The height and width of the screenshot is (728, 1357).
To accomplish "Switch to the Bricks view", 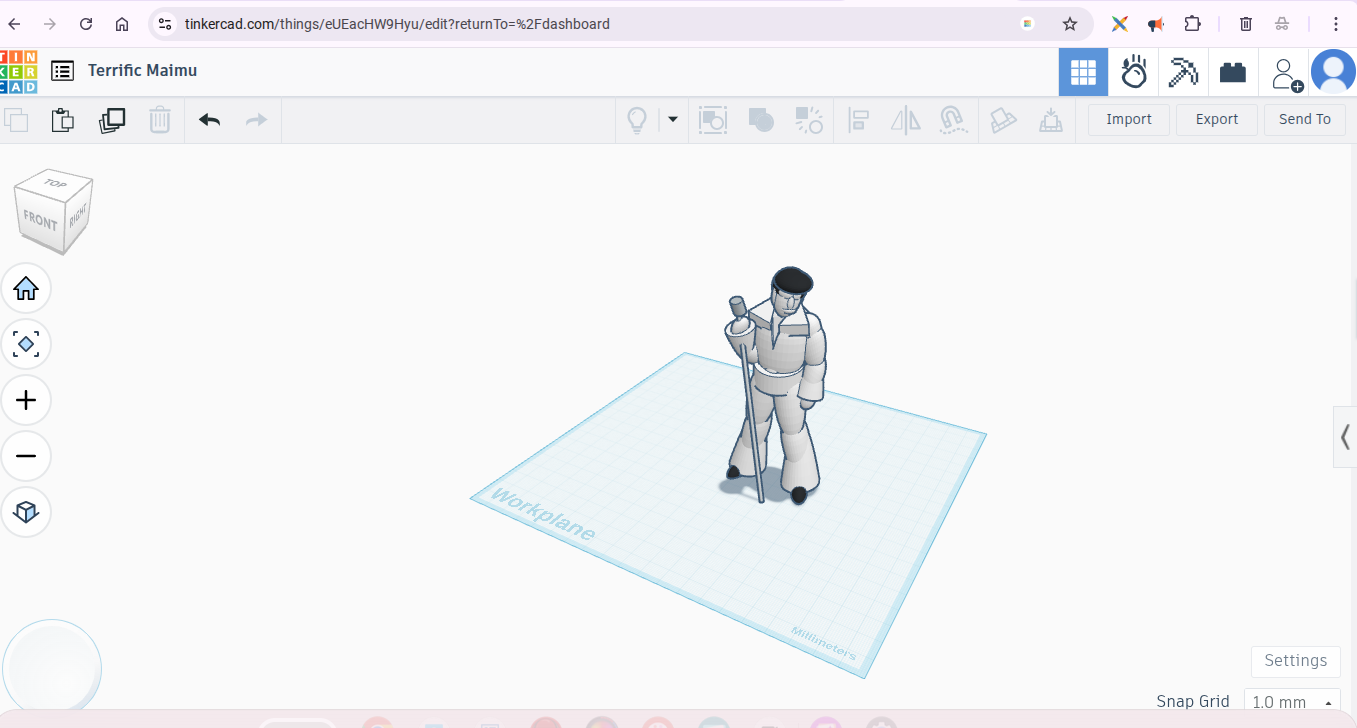I will (1233, 72).
